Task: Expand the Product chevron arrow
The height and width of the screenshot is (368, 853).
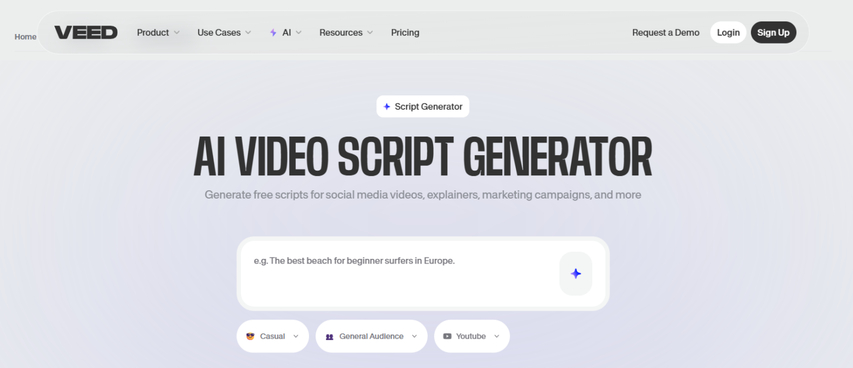Action: pyautogui.click(x=176, y=33)
